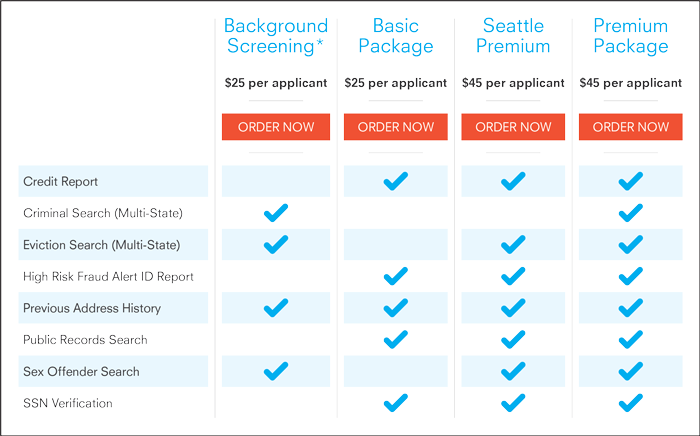Select the Basic Package heading

(396, 36)
